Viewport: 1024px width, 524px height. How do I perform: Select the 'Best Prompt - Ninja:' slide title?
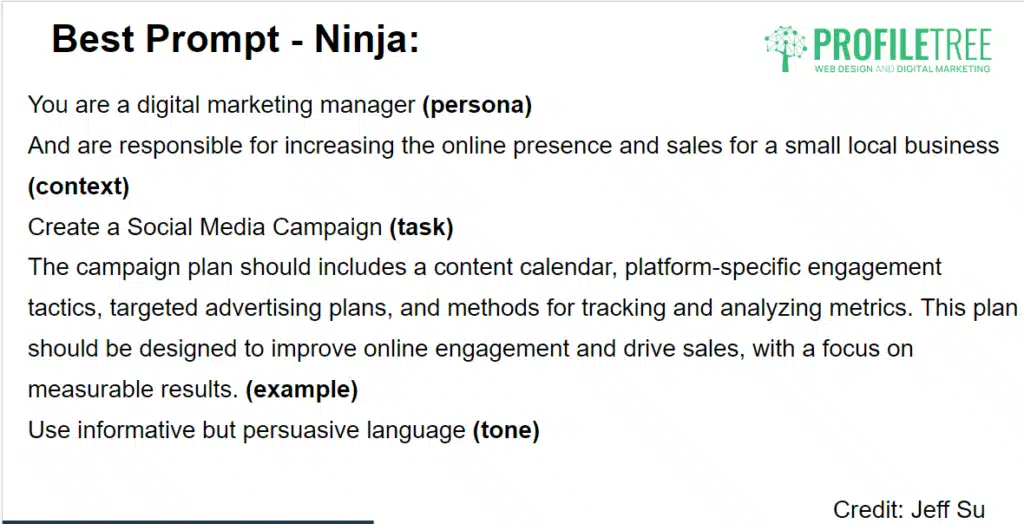tap(235, 40)
